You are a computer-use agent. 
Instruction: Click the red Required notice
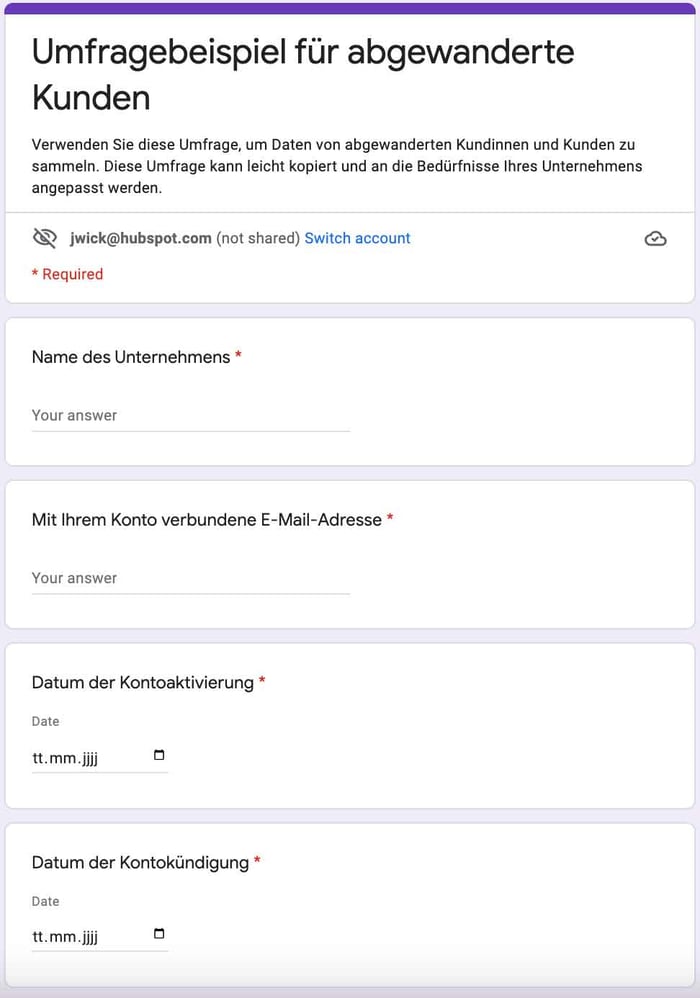coord(67,274)
